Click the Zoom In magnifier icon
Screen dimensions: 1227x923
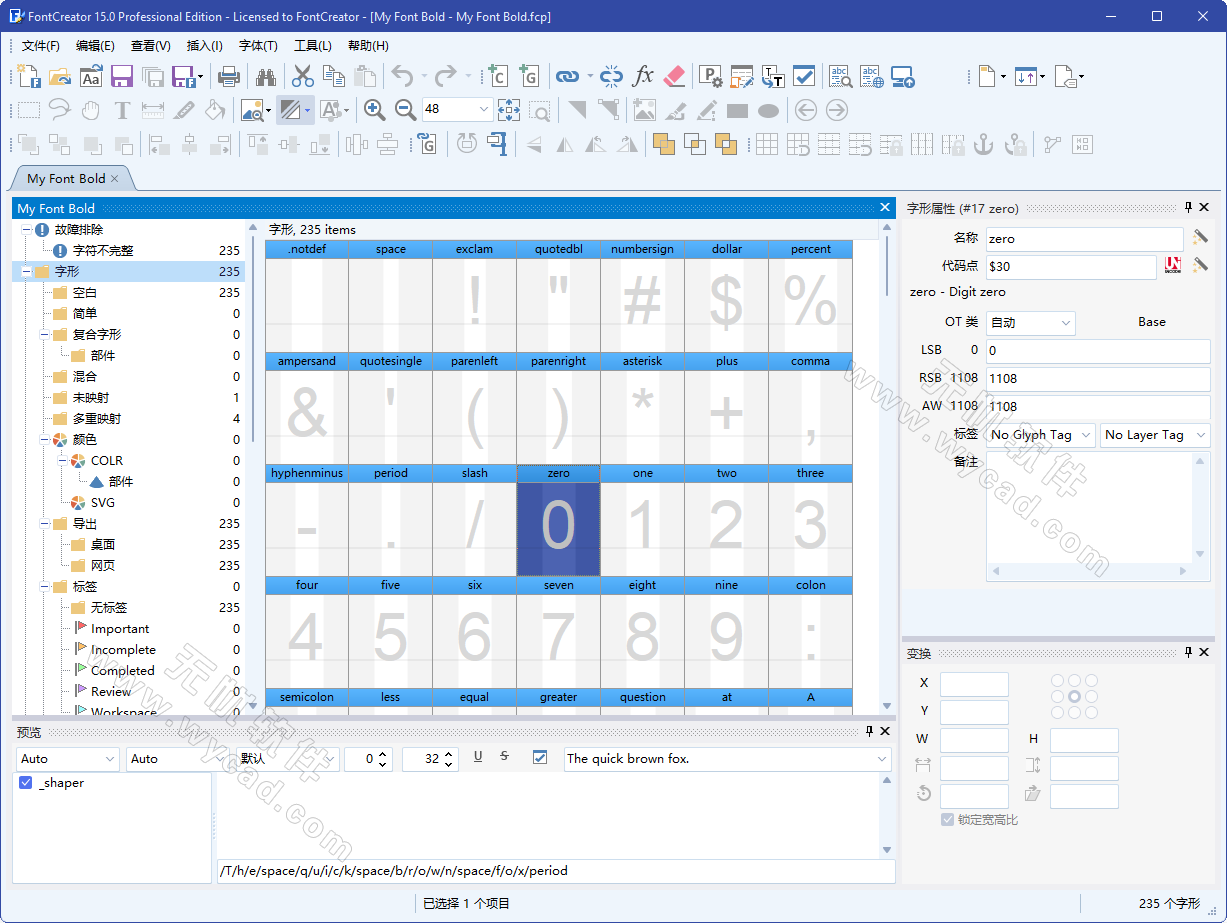pos(375,110)
